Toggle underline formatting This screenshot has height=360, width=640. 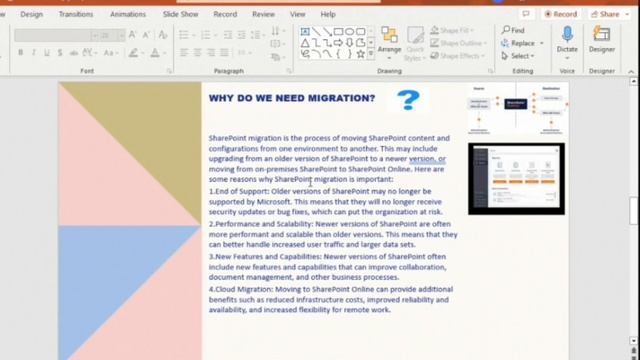[x=47, y=53]
